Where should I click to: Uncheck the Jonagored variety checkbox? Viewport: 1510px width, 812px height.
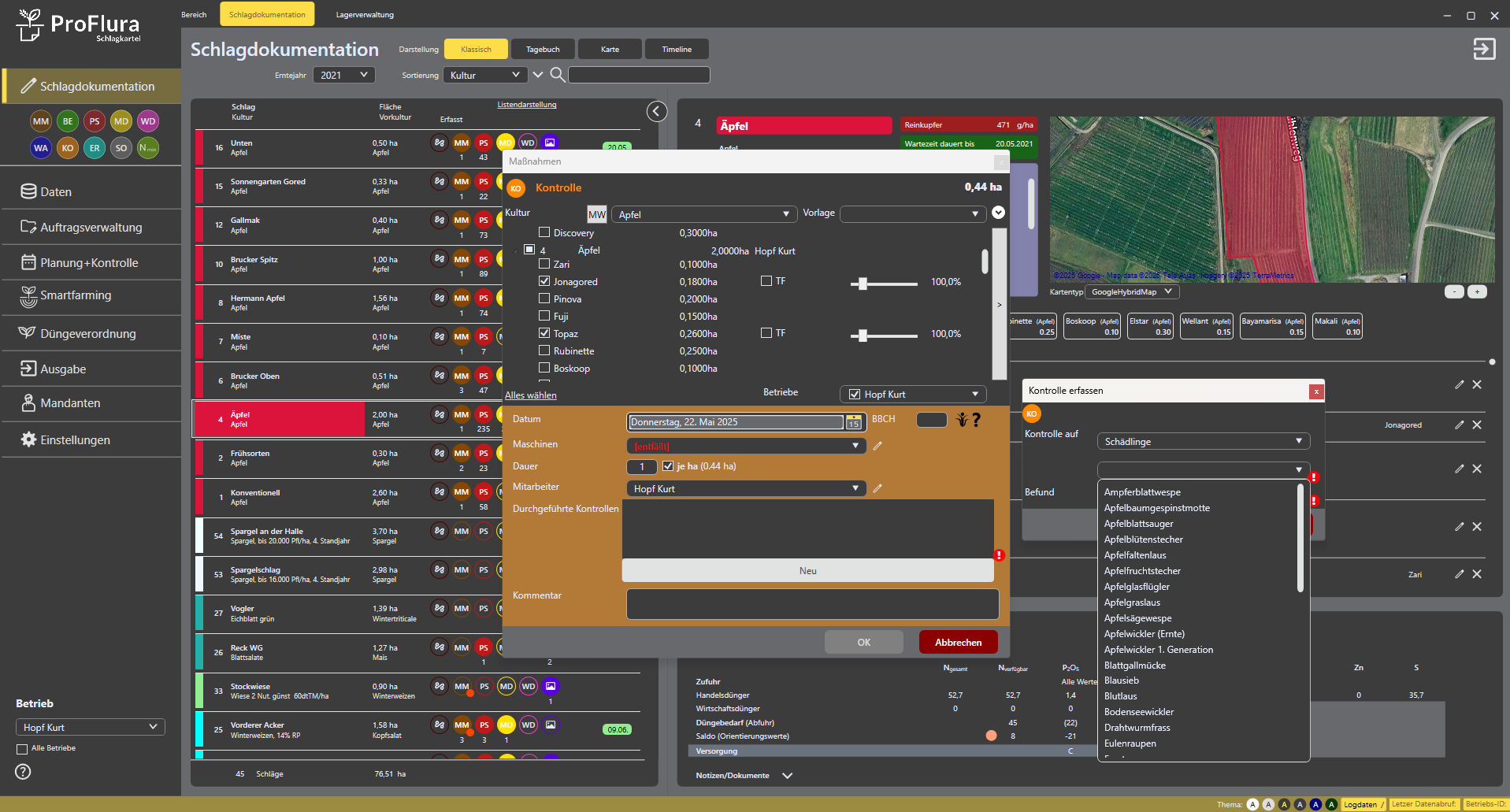pos(544,281)
